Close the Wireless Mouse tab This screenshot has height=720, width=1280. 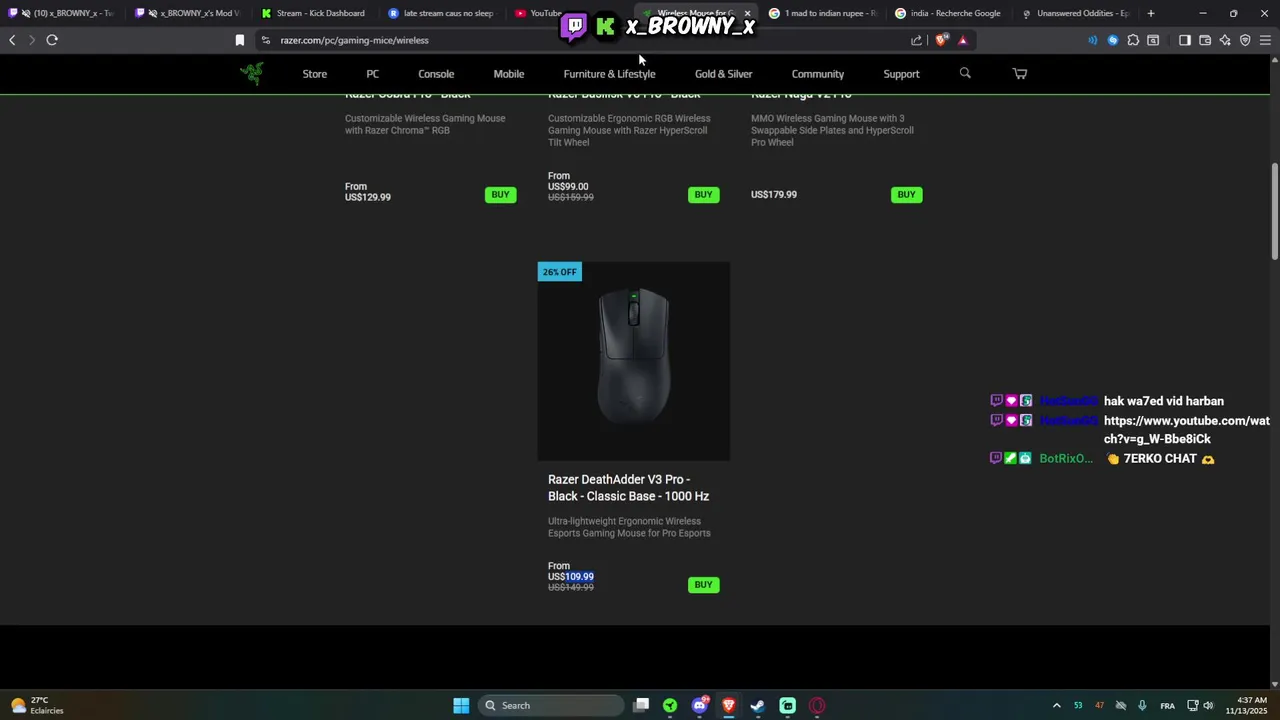pos(747,13)
